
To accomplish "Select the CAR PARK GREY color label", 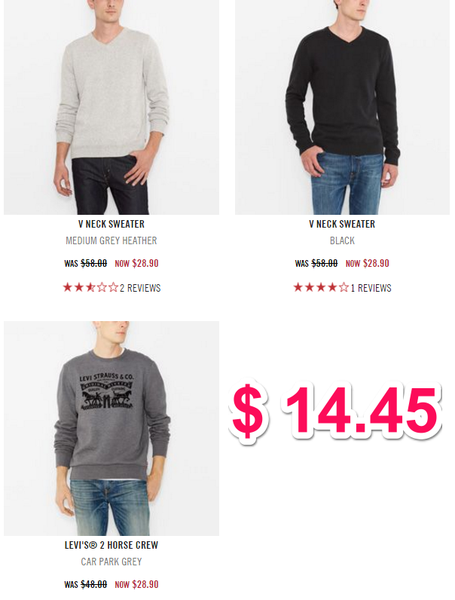I will click(x=111, y=562).
